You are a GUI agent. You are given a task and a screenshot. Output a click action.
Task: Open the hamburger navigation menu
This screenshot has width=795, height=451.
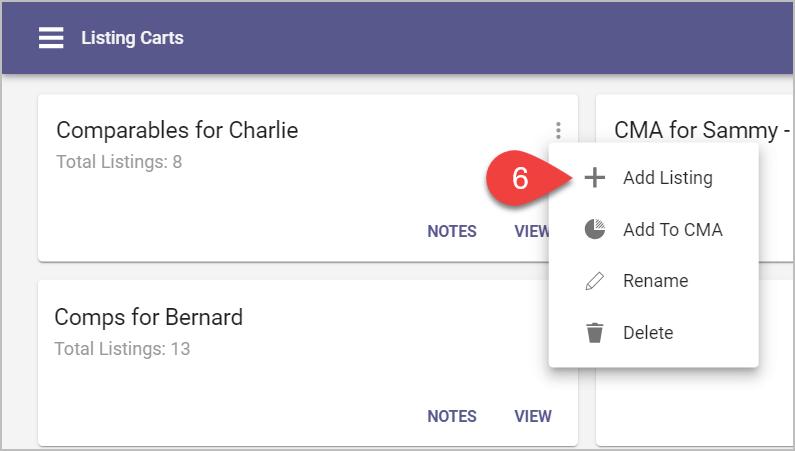[51, 37]
